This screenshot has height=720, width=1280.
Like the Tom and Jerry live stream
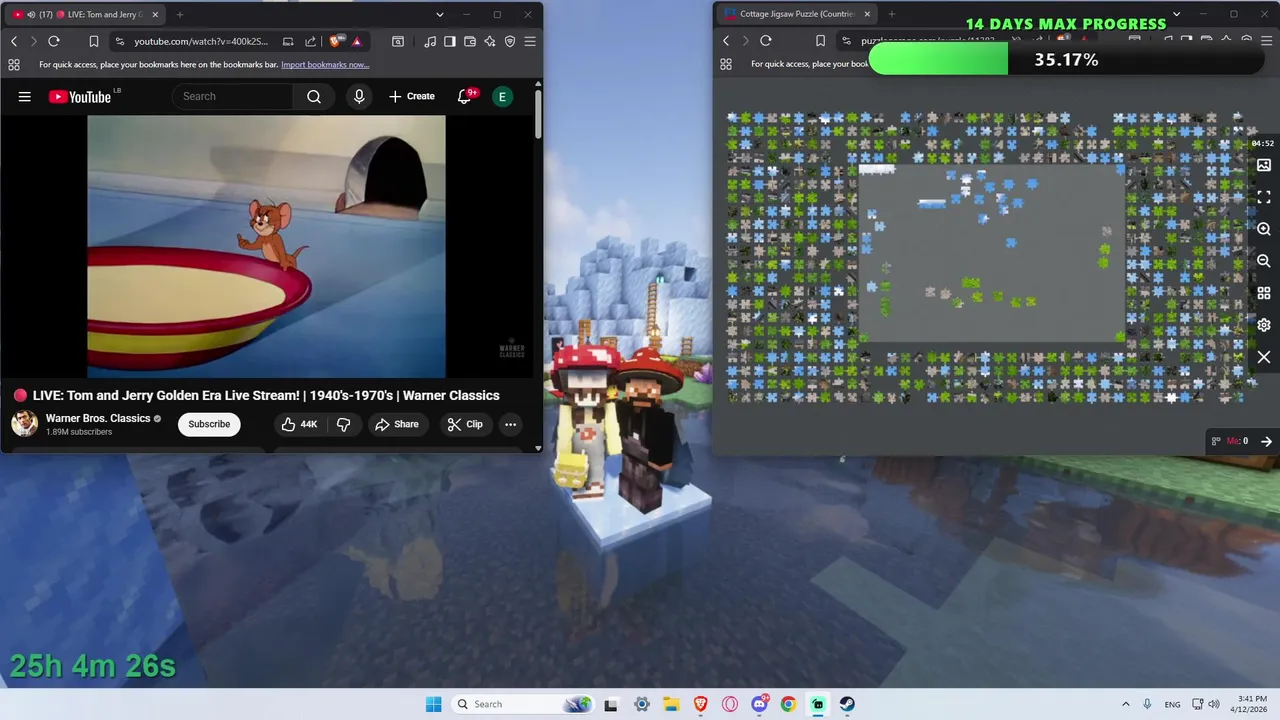click(x=299, y=424)
